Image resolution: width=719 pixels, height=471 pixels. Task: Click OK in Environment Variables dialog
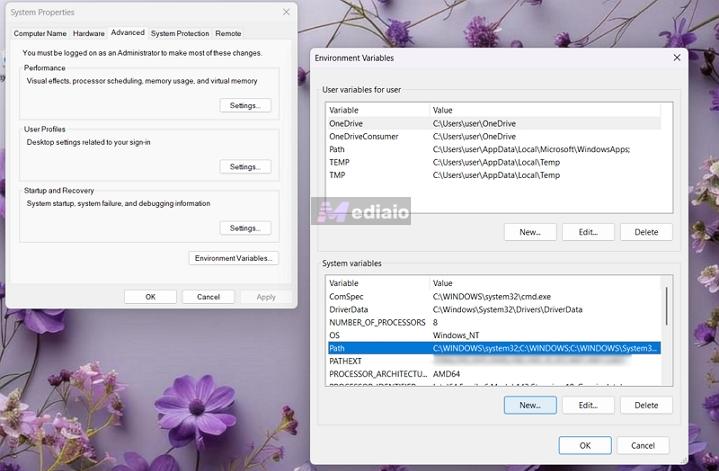pyautogui.click(x=585, y=445)
